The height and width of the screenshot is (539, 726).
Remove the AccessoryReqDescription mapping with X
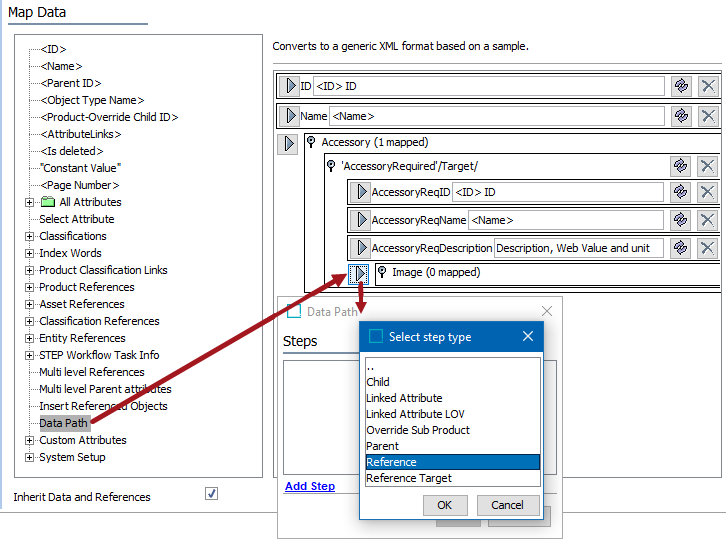[x=708, y=247]
